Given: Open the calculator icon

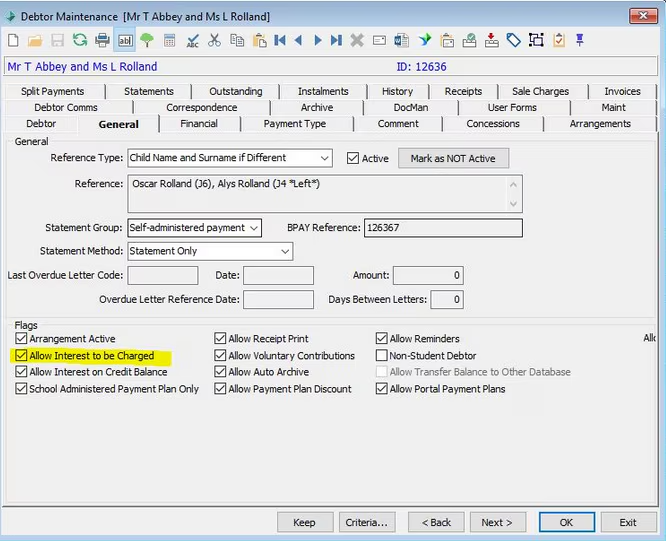Looking at the screenshot, I should (x=169, y=40).
